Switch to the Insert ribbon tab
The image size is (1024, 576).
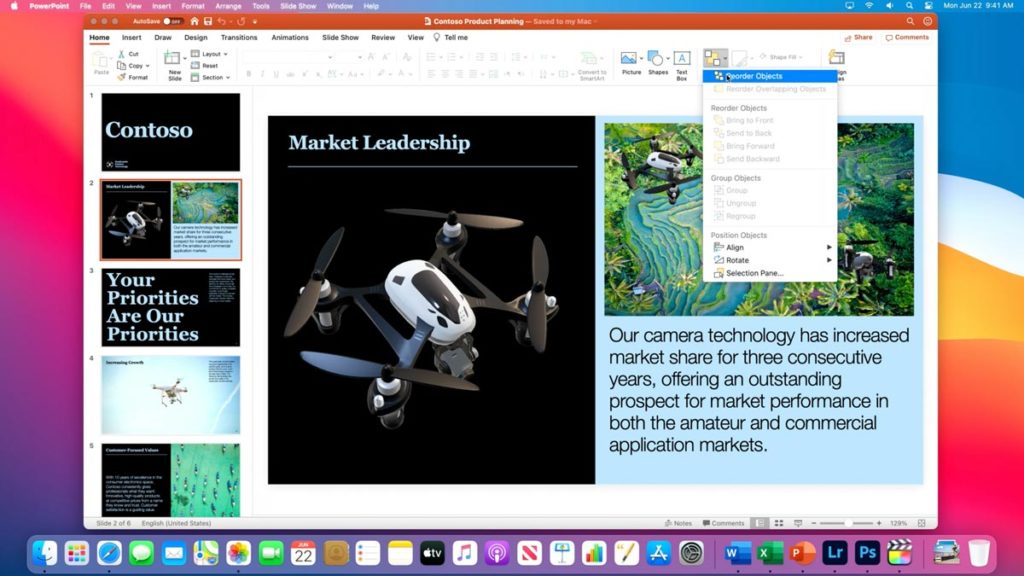point(131,38)
